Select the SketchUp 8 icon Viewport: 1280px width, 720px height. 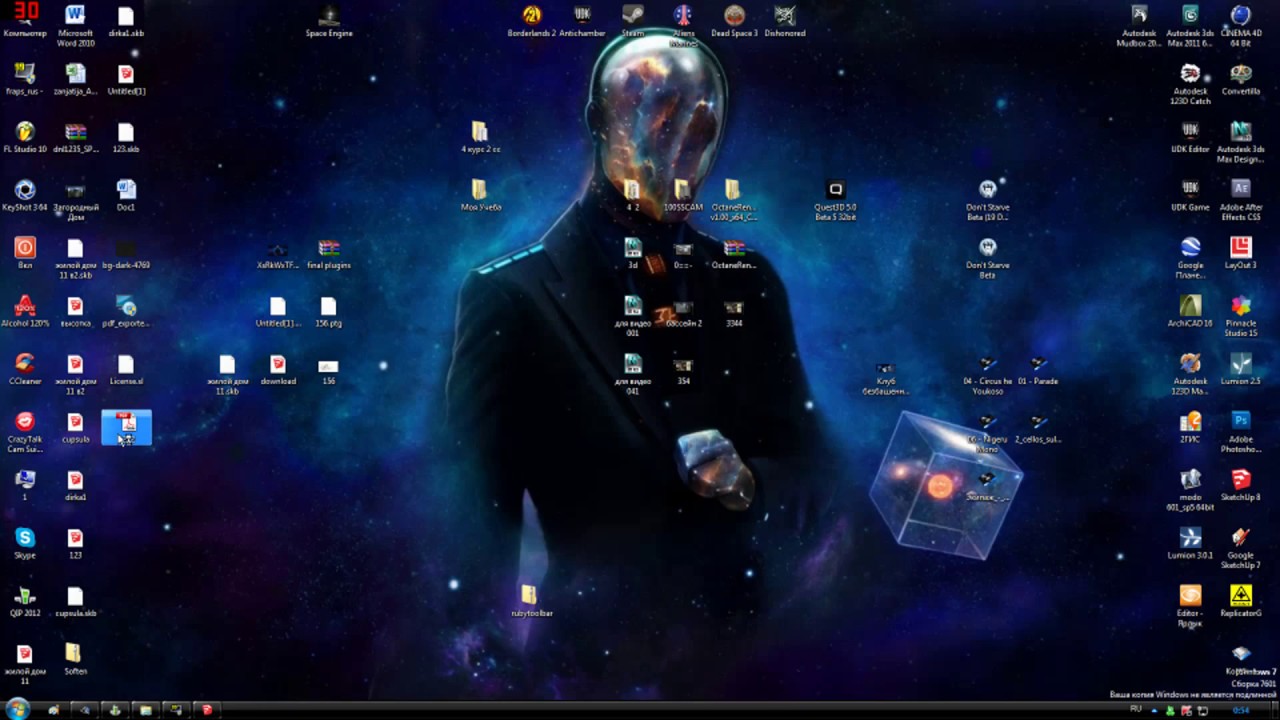(x=1241, y=484)
